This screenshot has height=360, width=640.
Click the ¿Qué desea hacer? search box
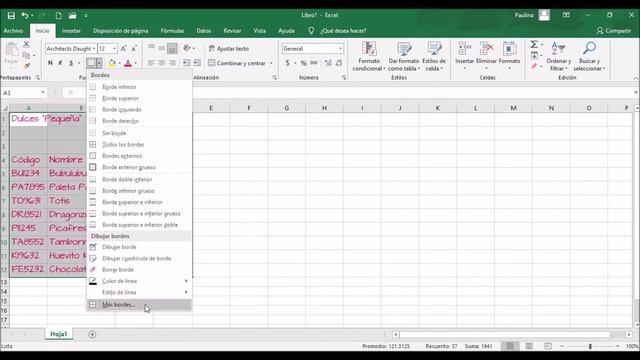(x=343, y=31)
